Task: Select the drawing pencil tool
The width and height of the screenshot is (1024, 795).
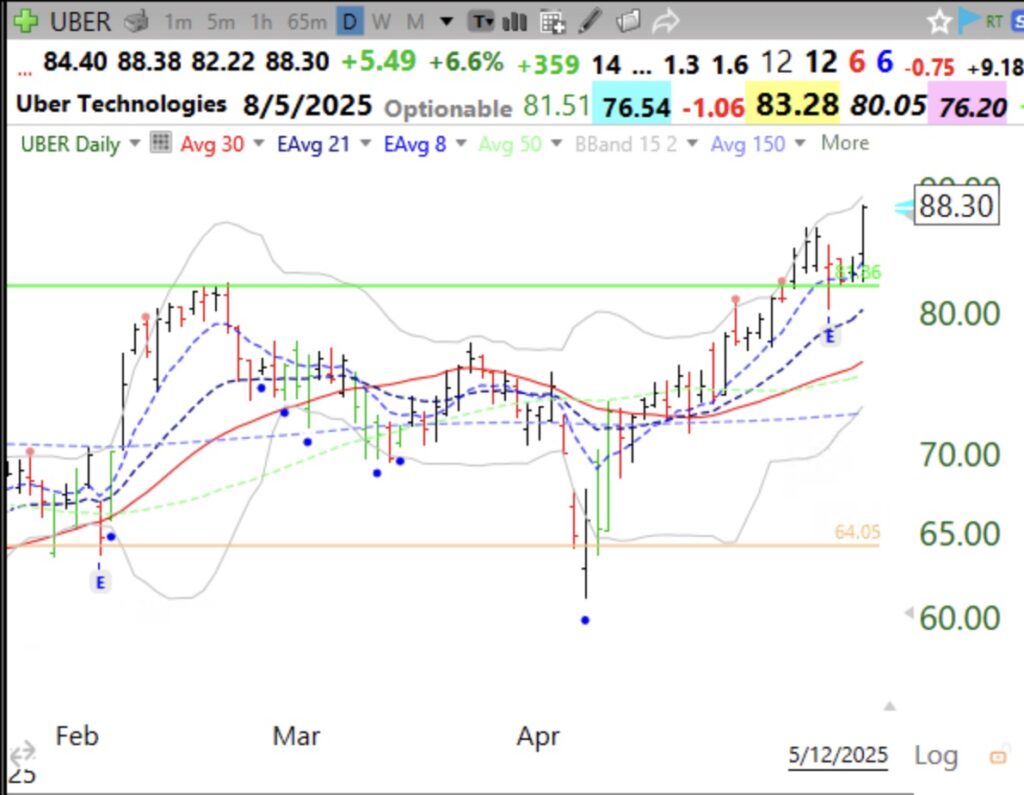Action: [590, 21]
